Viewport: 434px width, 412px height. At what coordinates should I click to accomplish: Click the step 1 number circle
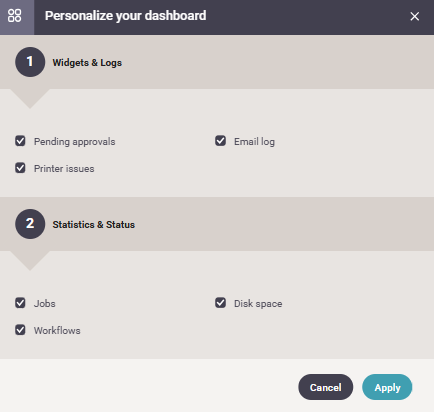pyautogui.click(x=30, y=62)
